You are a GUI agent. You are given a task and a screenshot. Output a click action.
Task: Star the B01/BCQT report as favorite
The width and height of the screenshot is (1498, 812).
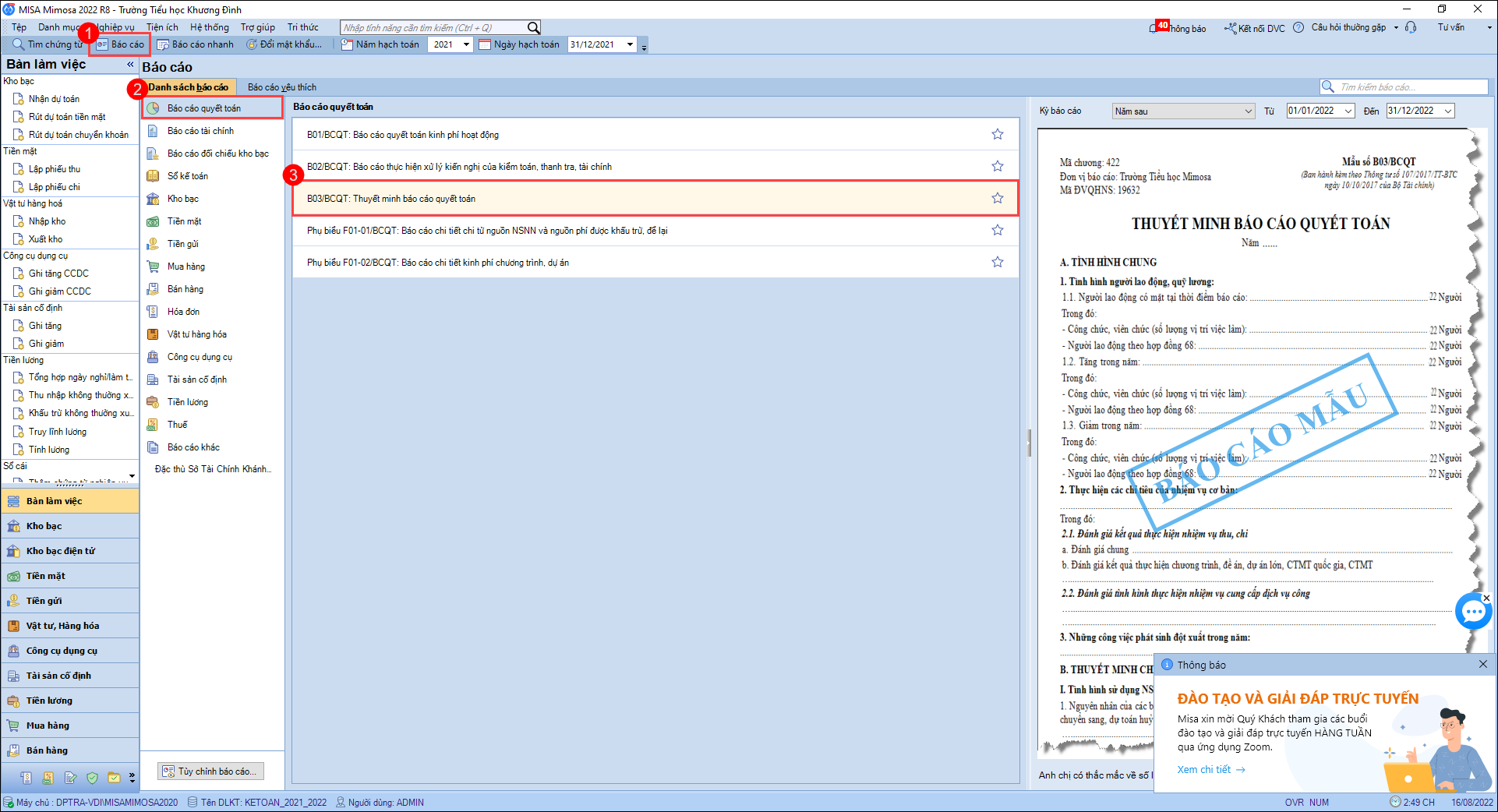point(997,135)
